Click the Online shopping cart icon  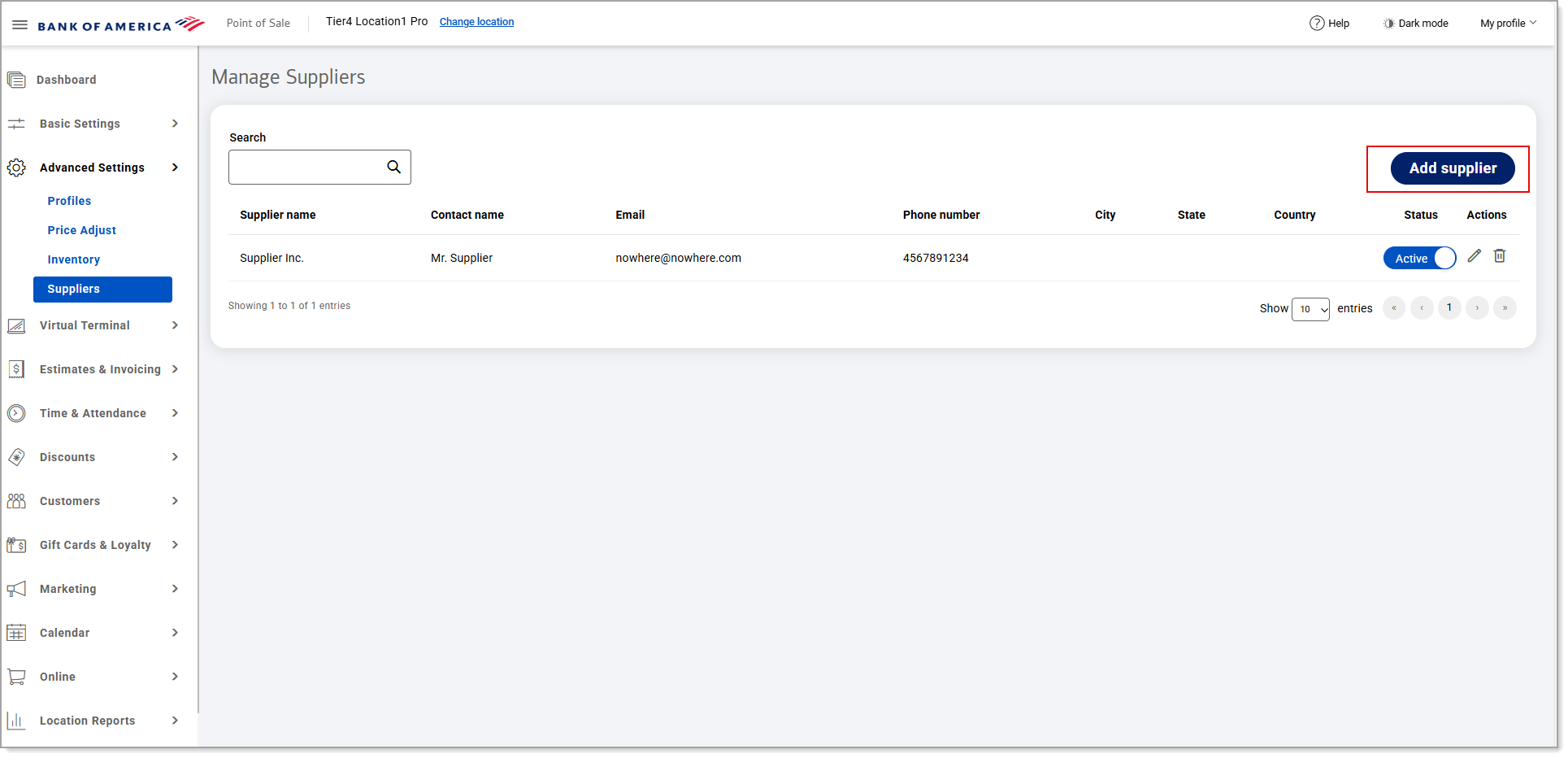[x=16, y=677]
